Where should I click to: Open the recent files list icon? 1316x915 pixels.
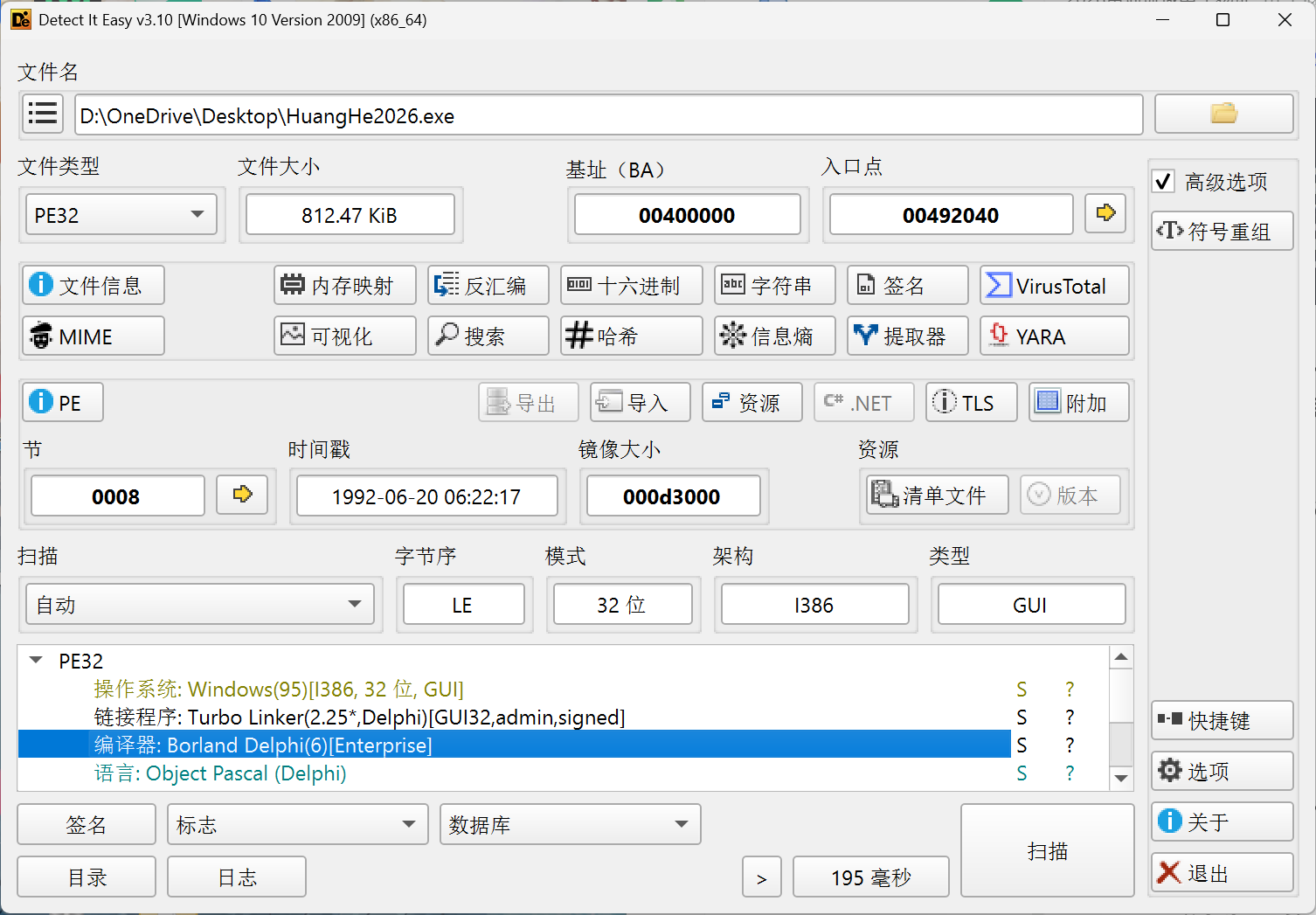(x=43, y=114)
